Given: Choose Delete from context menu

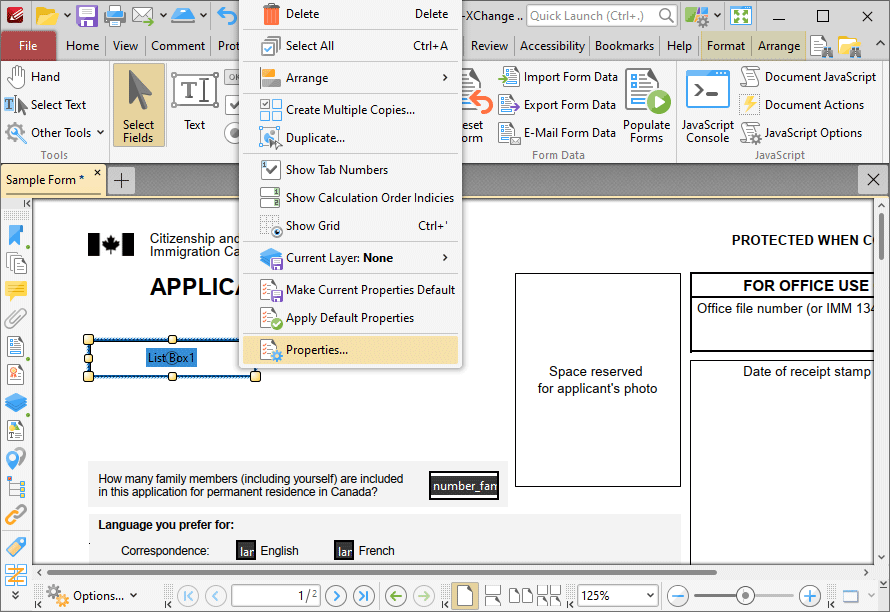Looking at the screenshot, I should (350, 14).
